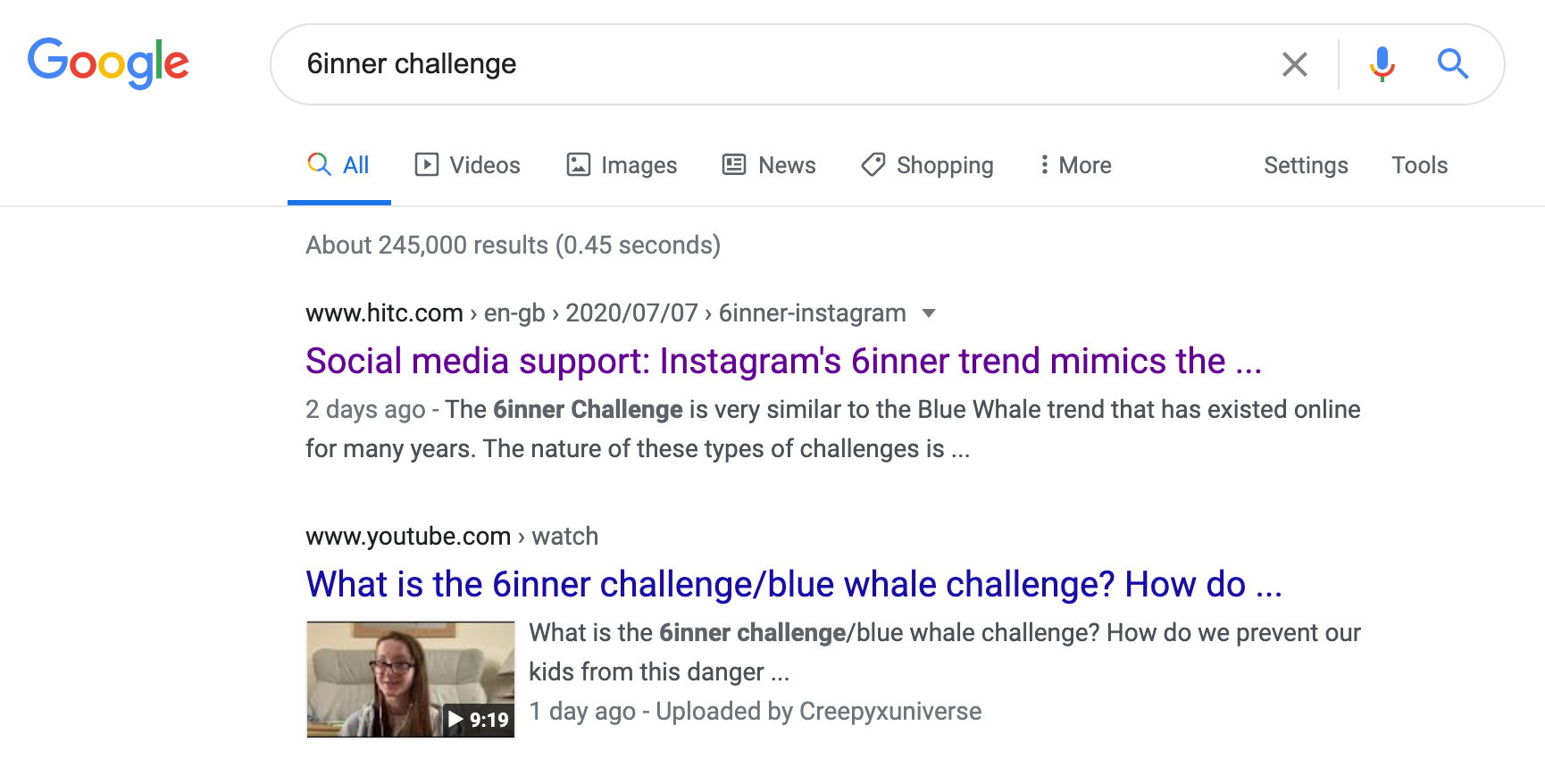This screenshot has height=784, width=1545.
Task: Click the www.hitc.com breadcrumb URL
Action: 384,313
